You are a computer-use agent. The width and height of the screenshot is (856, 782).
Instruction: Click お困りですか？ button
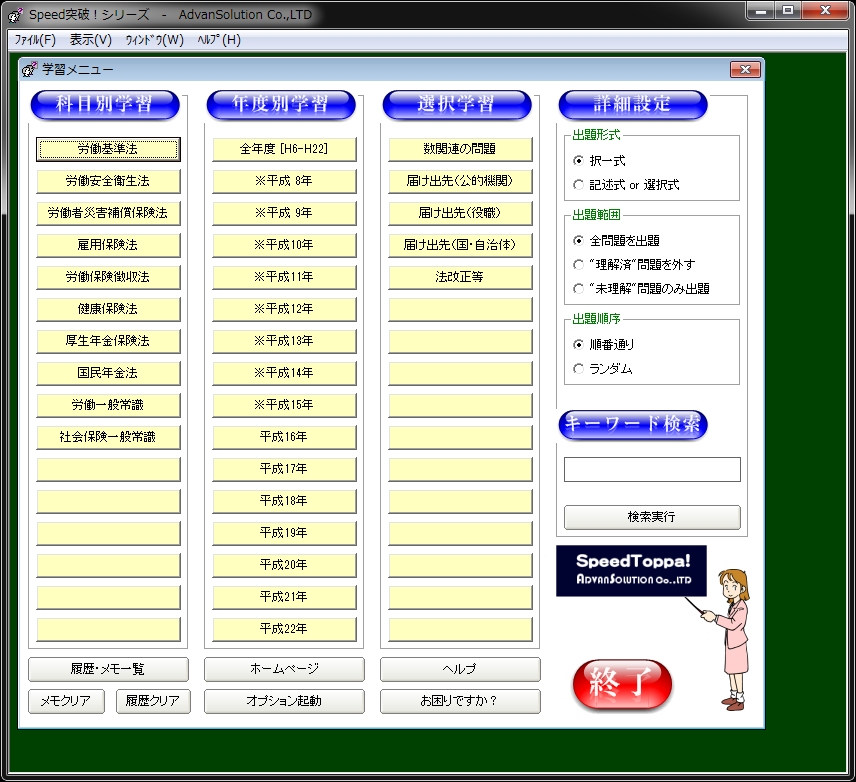coord(460,701)
